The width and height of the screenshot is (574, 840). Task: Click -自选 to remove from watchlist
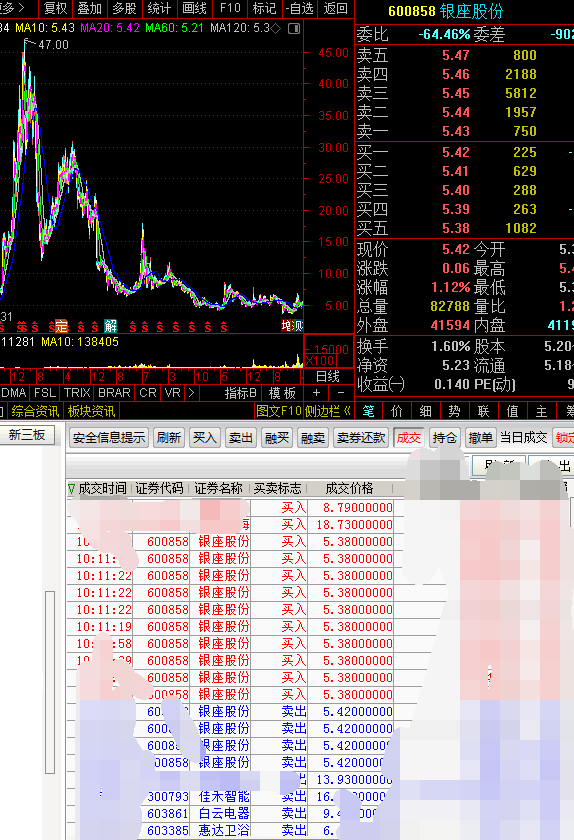(300, 9)
